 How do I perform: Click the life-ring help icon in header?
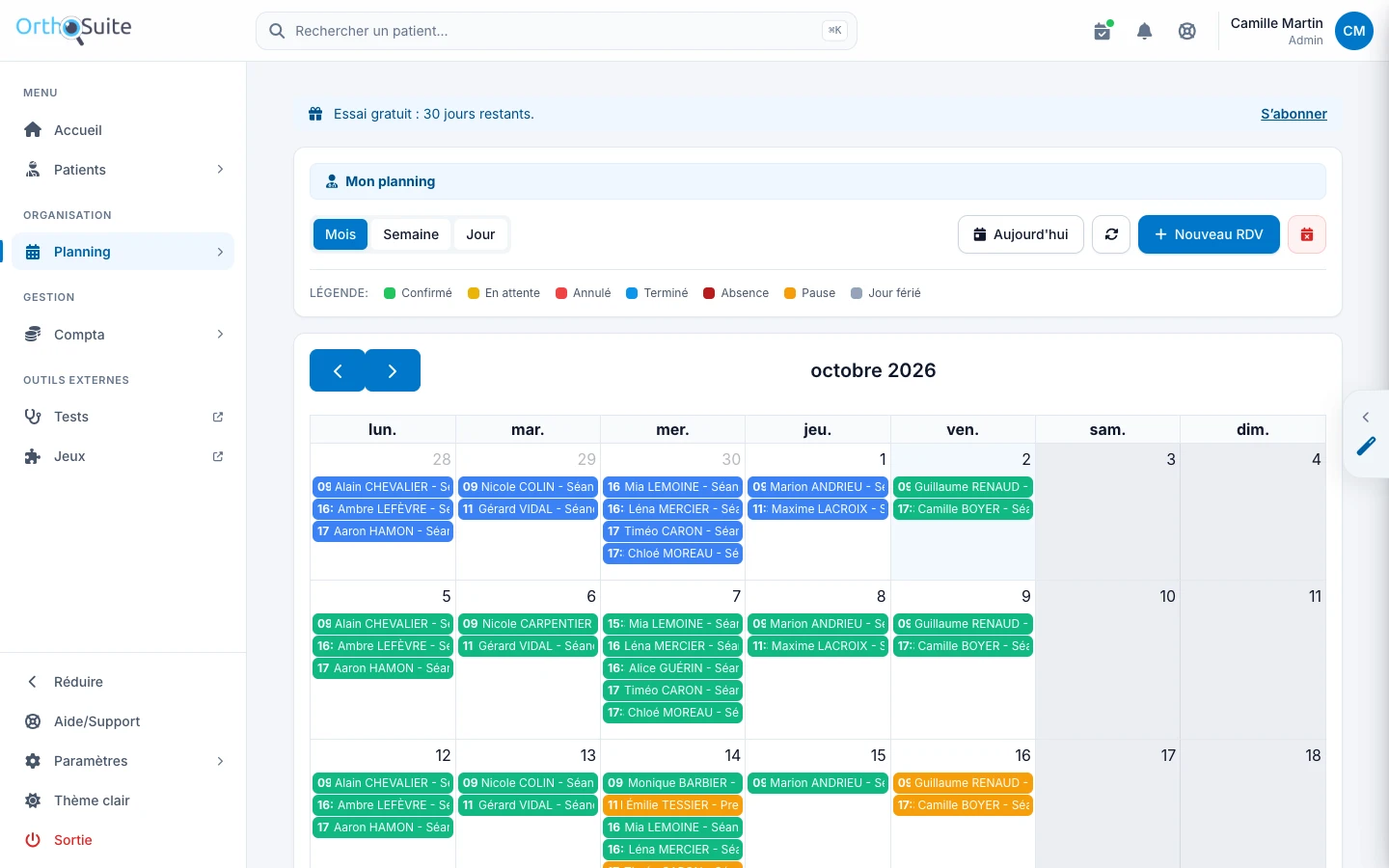[1187, 31]
